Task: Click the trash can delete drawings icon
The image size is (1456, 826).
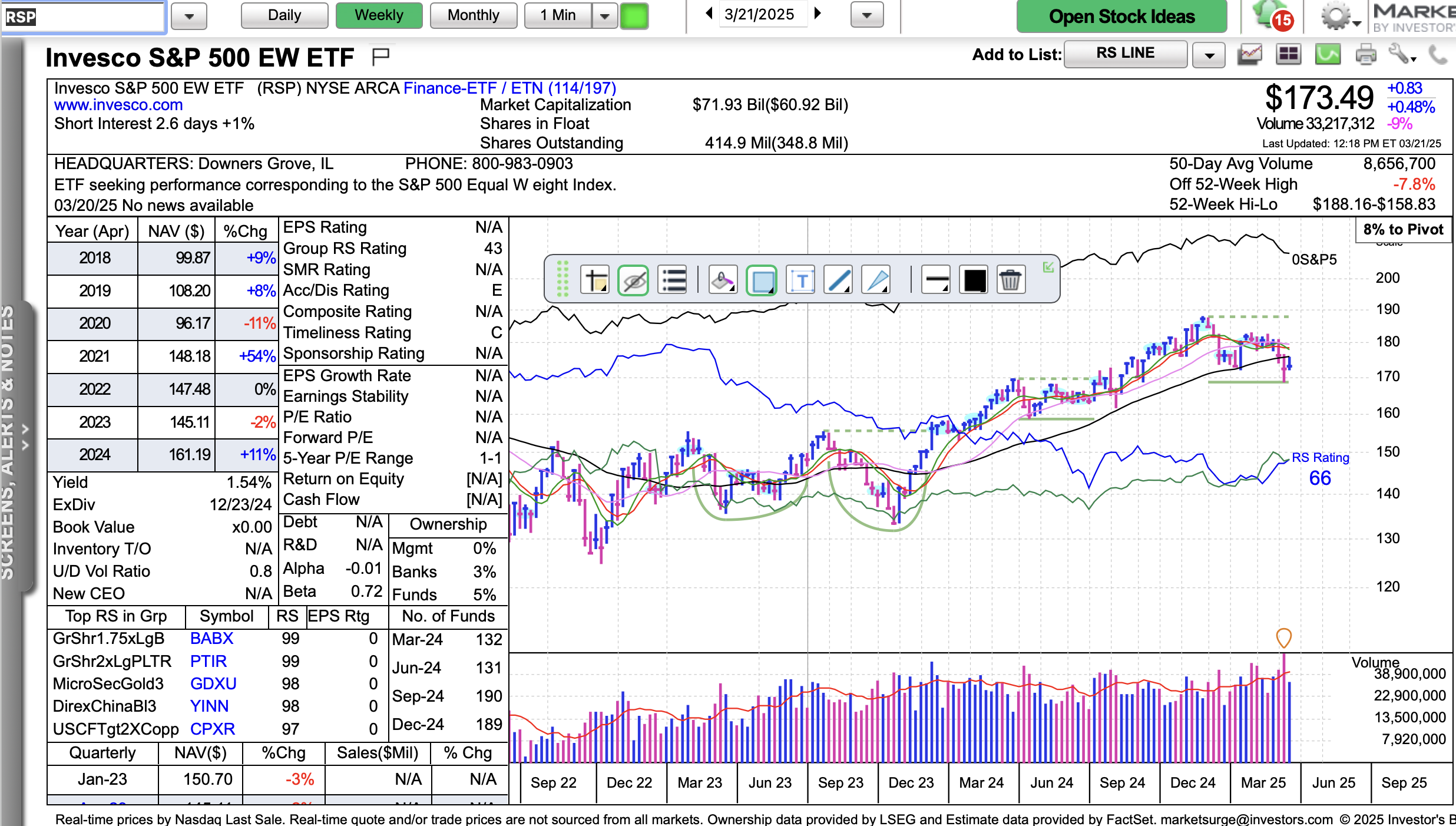Action: coord(1010,280)
